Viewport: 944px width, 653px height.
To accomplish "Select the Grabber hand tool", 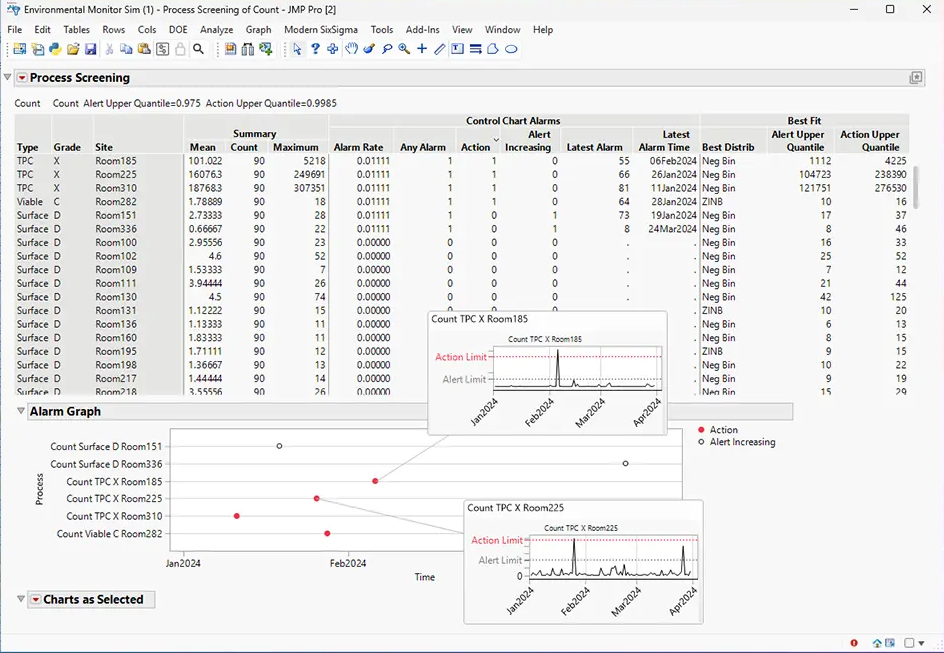I will (x=351, y=49).
